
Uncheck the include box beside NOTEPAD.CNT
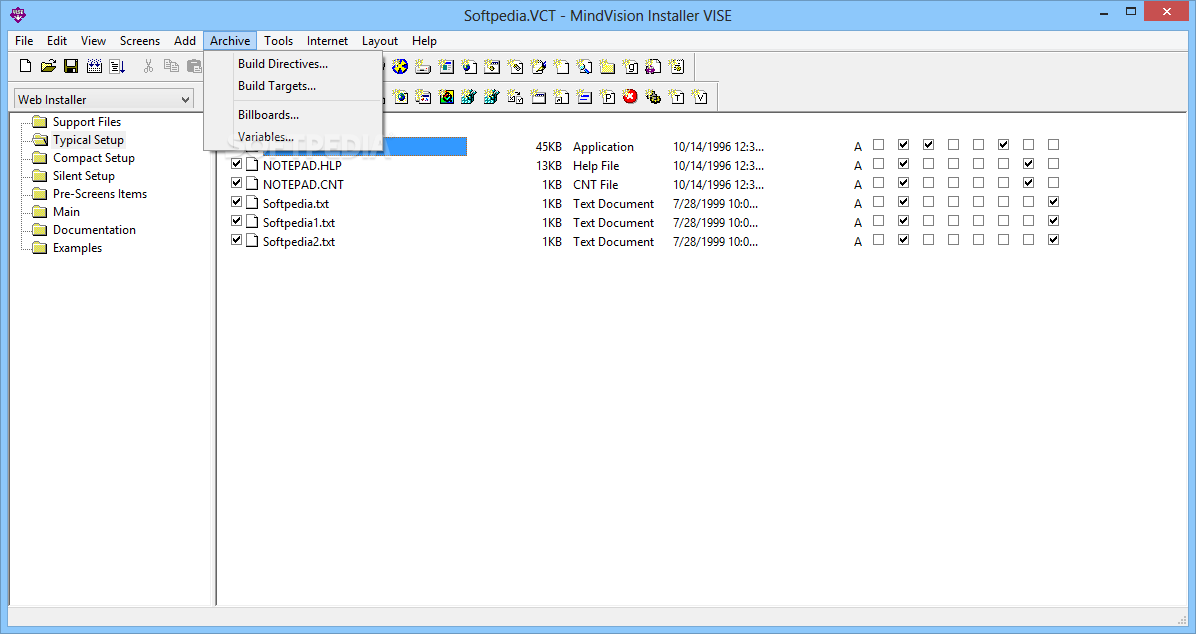236,183
